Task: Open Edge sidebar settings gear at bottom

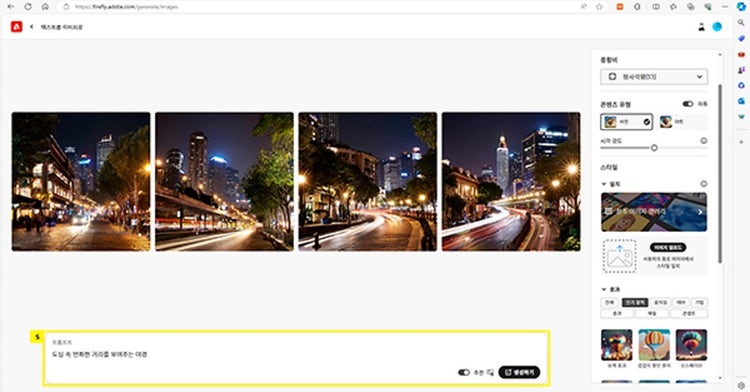Action: 741,385
